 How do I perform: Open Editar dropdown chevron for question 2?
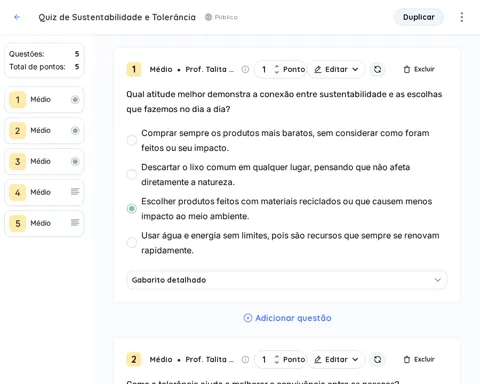[355, 359]
